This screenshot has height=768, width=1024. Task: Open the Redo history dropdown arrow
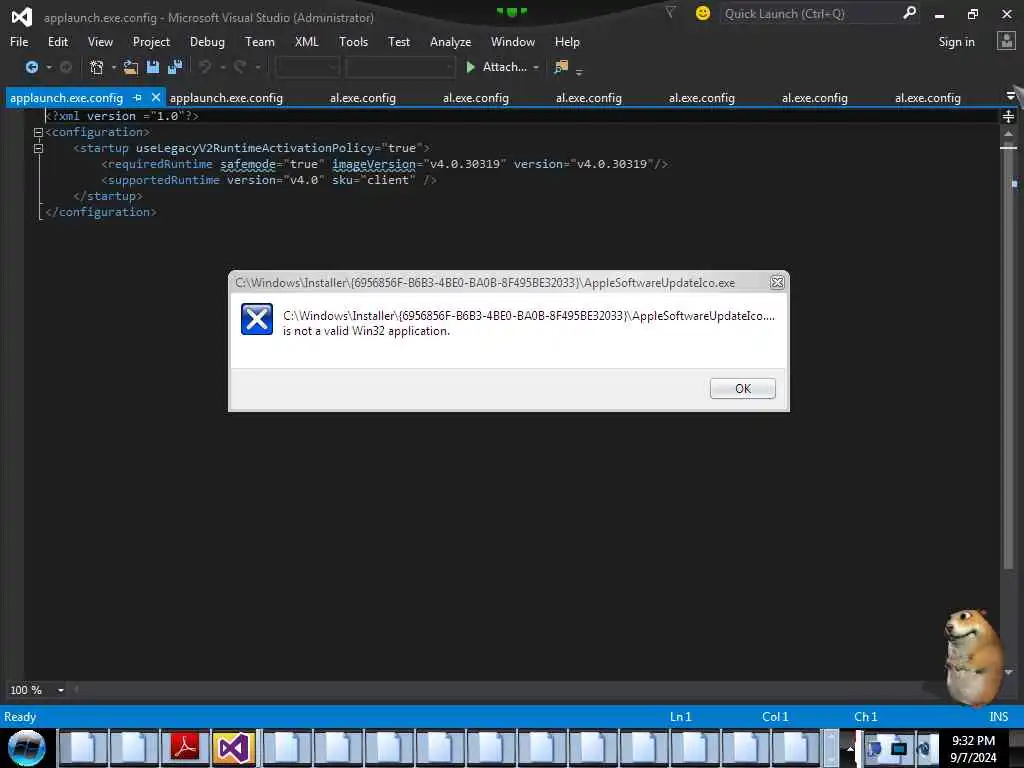258,67
